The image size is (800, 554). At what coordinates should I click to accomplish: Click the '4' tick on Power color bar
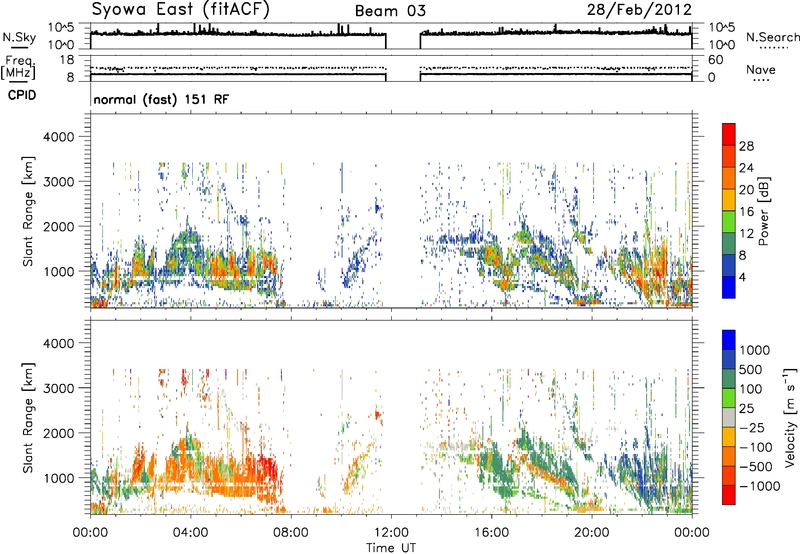(x=742, y=277)
